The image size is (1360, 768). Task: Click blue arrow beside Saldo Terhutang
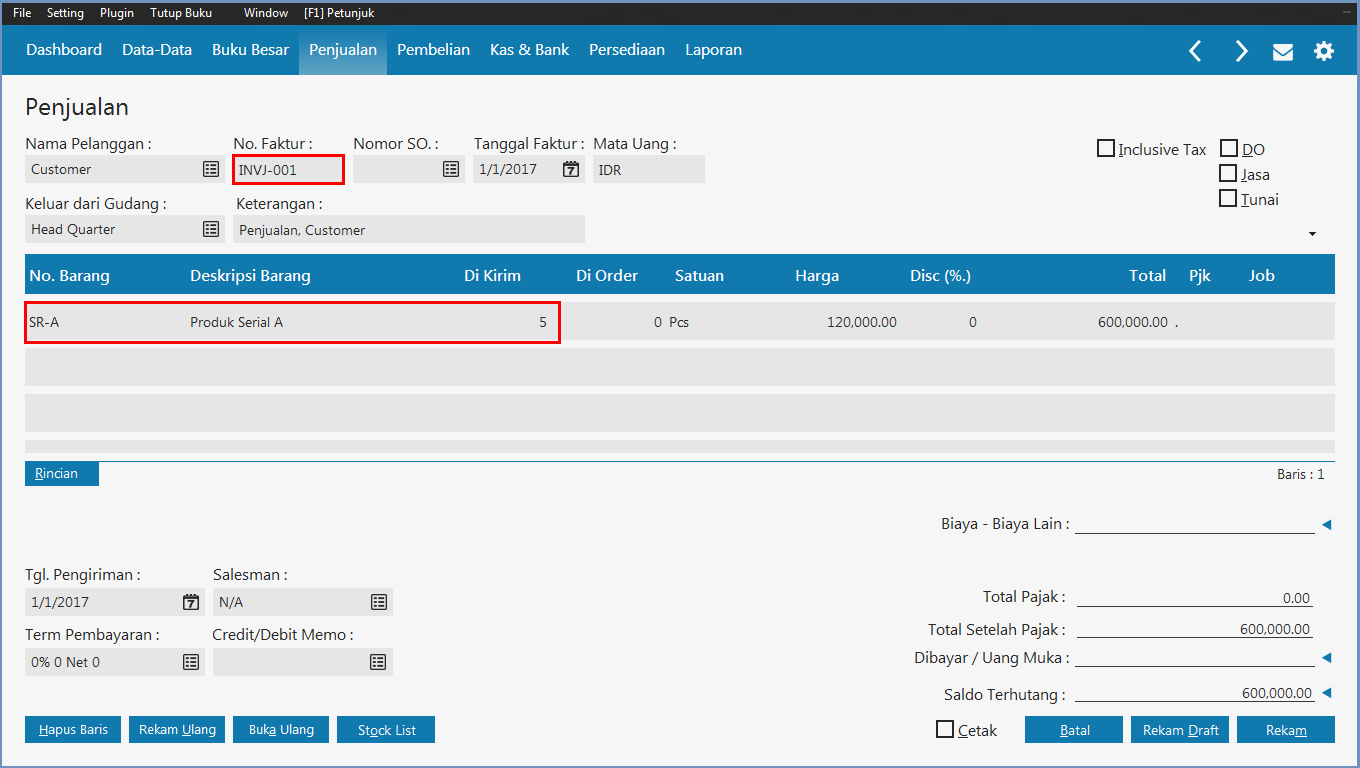[x=1327, y=693]
